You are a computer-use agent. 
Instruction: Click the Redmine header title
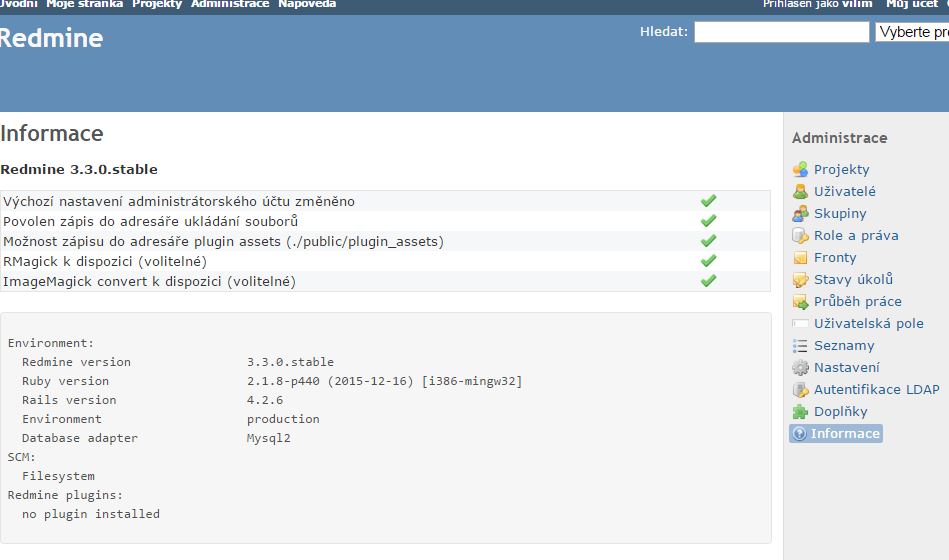(51, 38)
